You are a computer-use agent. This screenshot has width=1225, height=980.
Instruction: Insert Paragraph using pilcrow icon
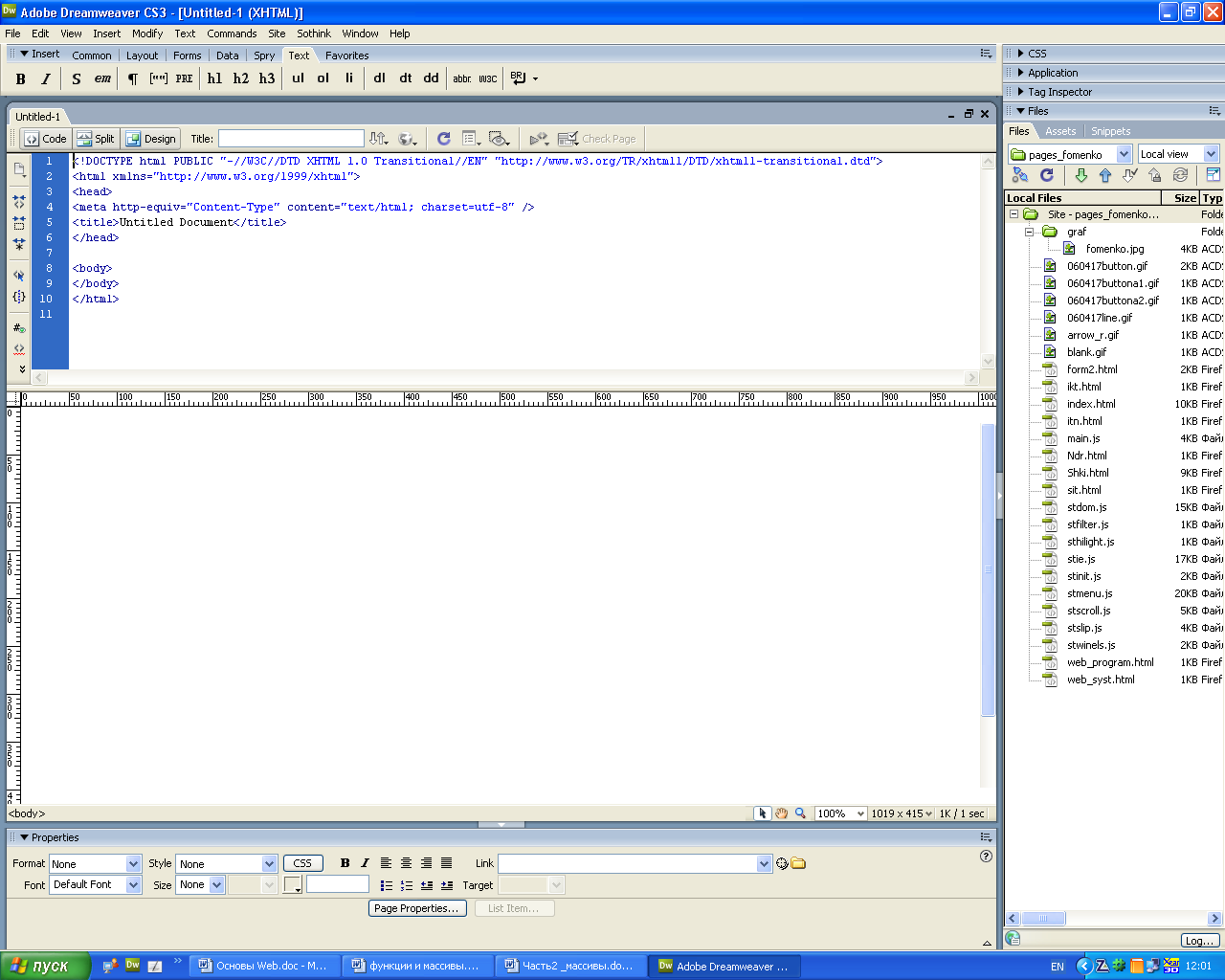click(133, 78)
